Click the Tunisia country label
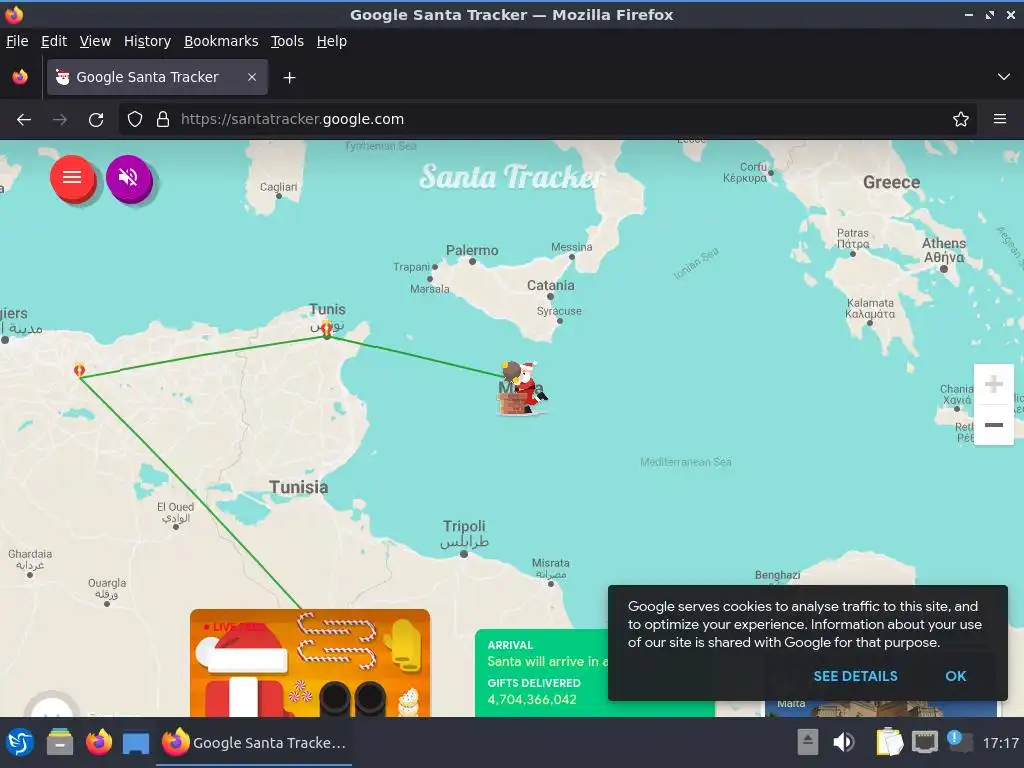This screenshot has height=768, width=1024. (x=298, y=487)
